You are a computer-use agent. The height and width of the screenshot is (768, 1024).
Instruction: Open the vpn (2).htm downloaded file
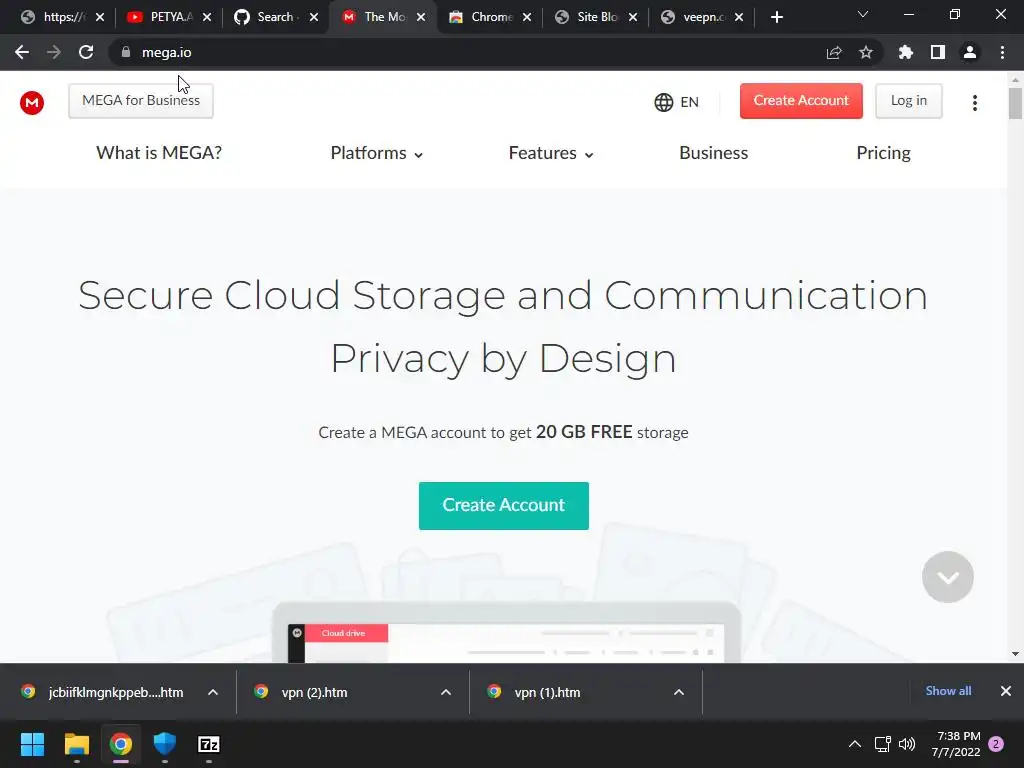coord(314,692)
